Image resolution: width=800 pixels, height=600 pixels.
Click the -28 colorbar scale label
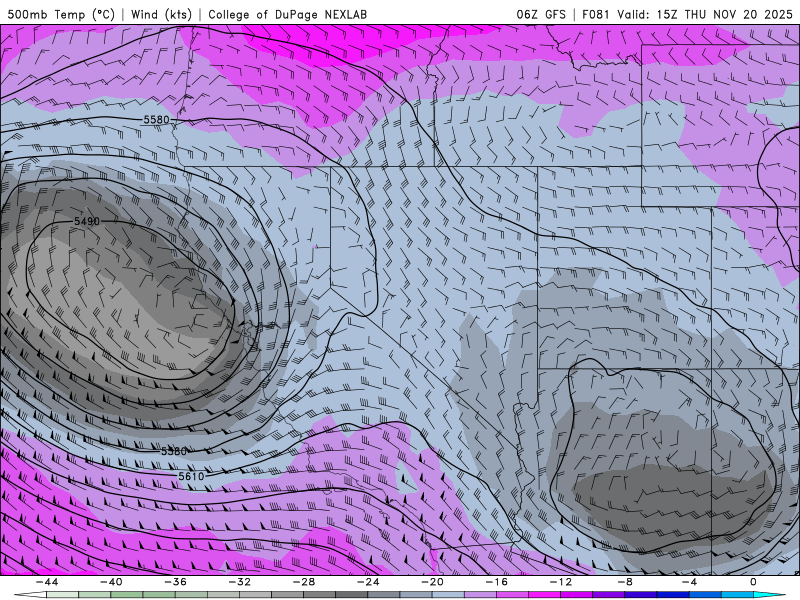304,582
